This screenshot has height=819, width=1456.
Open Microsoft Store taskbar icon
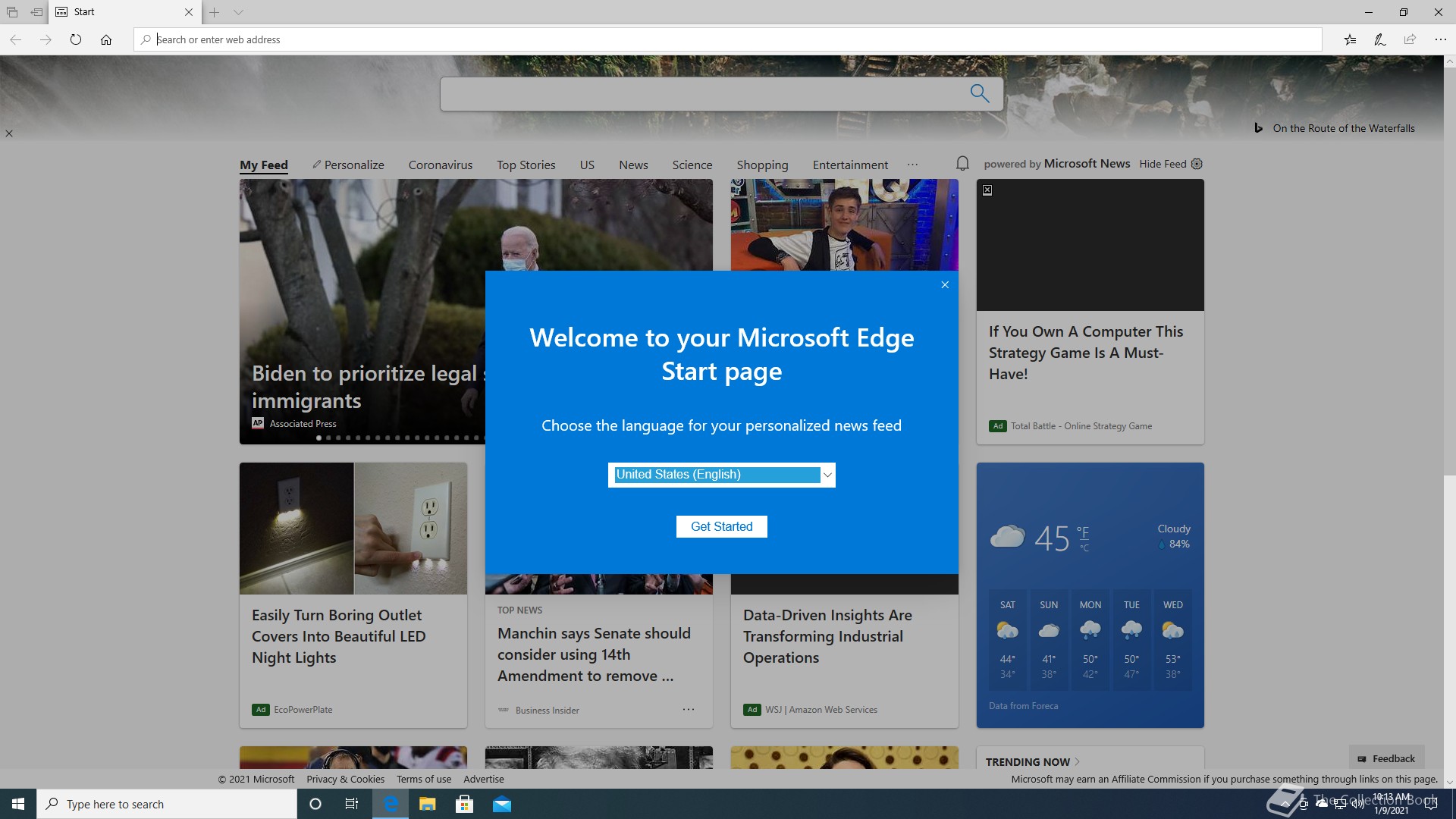tap(464, 804)
